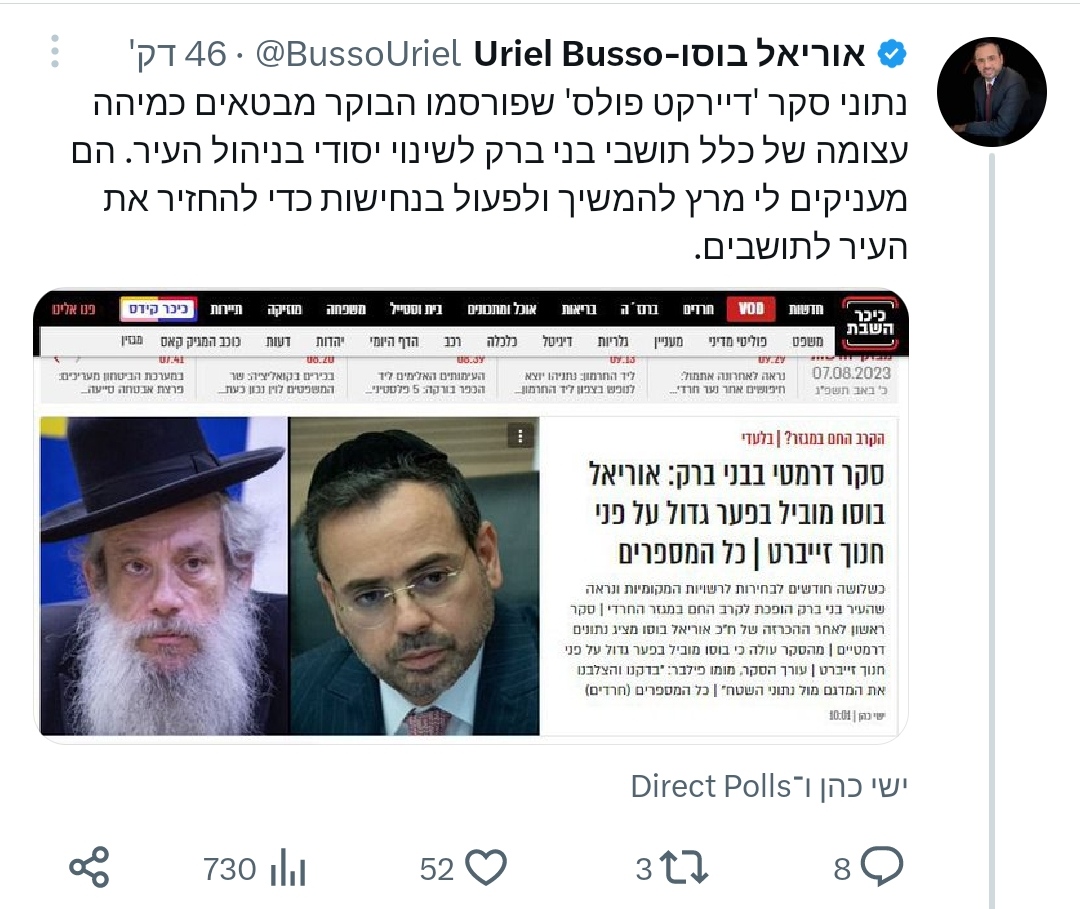Click the 52 likes count
This screenshot has height=909, width=1080.
click(437, 869)
